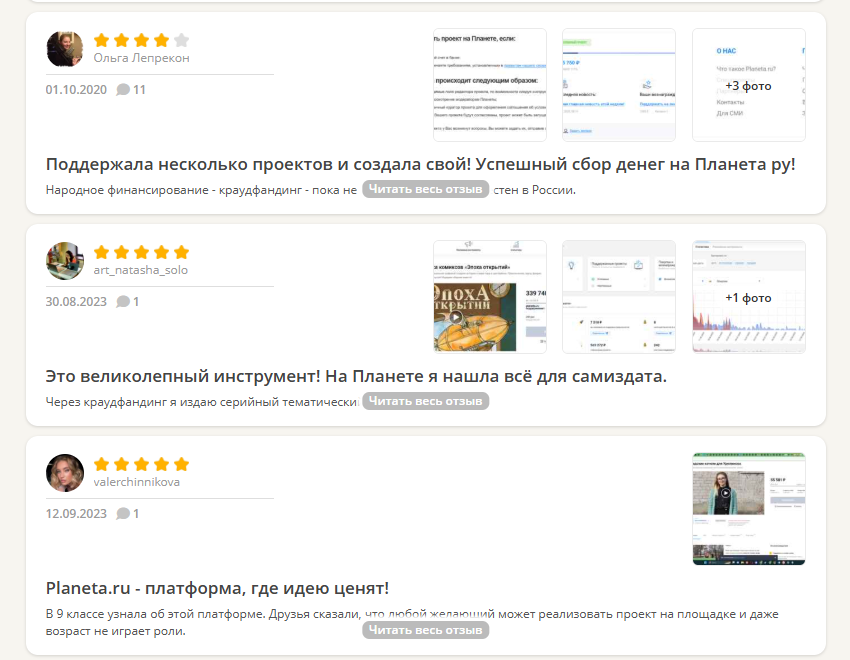
Task: Open art_natasha_solo's profile avatar
Action: pos(65,261)
